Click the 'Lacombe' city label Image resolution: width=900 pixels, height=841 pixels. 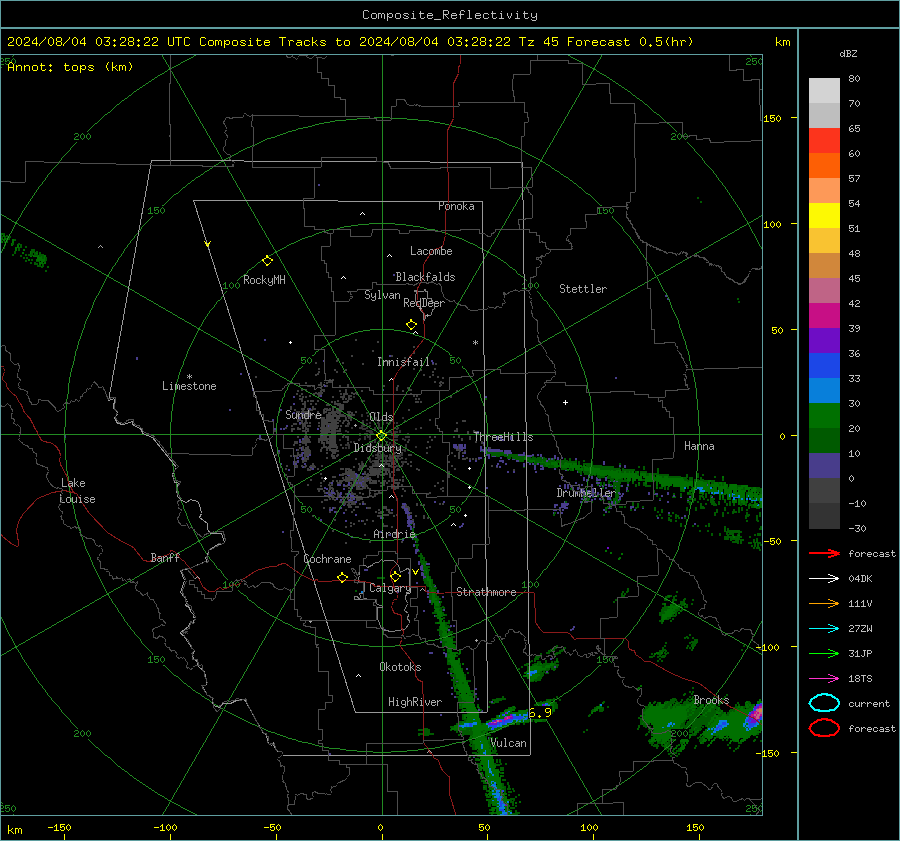(431, 251)
